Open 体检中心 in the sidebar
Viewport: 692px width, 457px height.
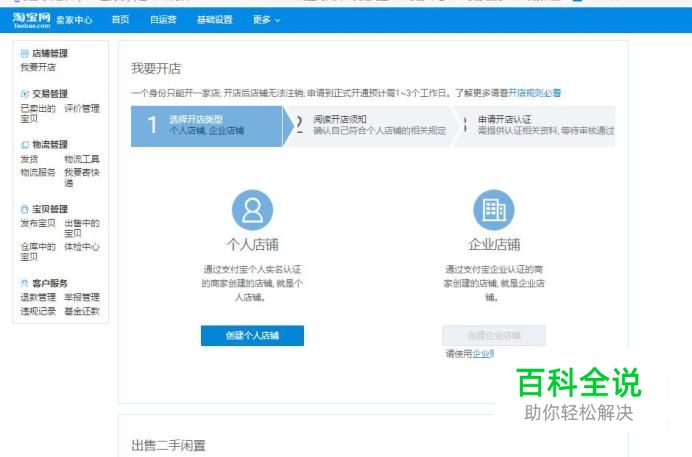pos(82,247)
